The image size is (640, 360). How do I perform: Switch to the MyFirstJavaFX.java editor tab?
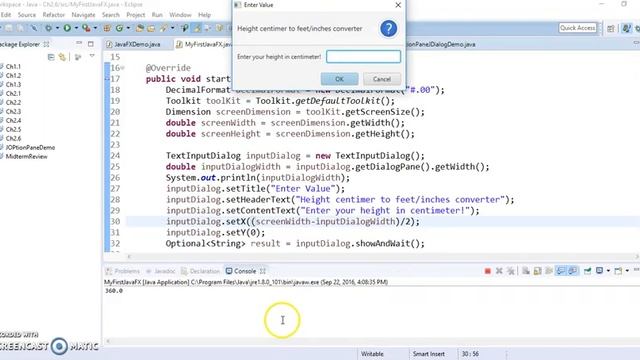pyautogui.click(x=204, y=44)
